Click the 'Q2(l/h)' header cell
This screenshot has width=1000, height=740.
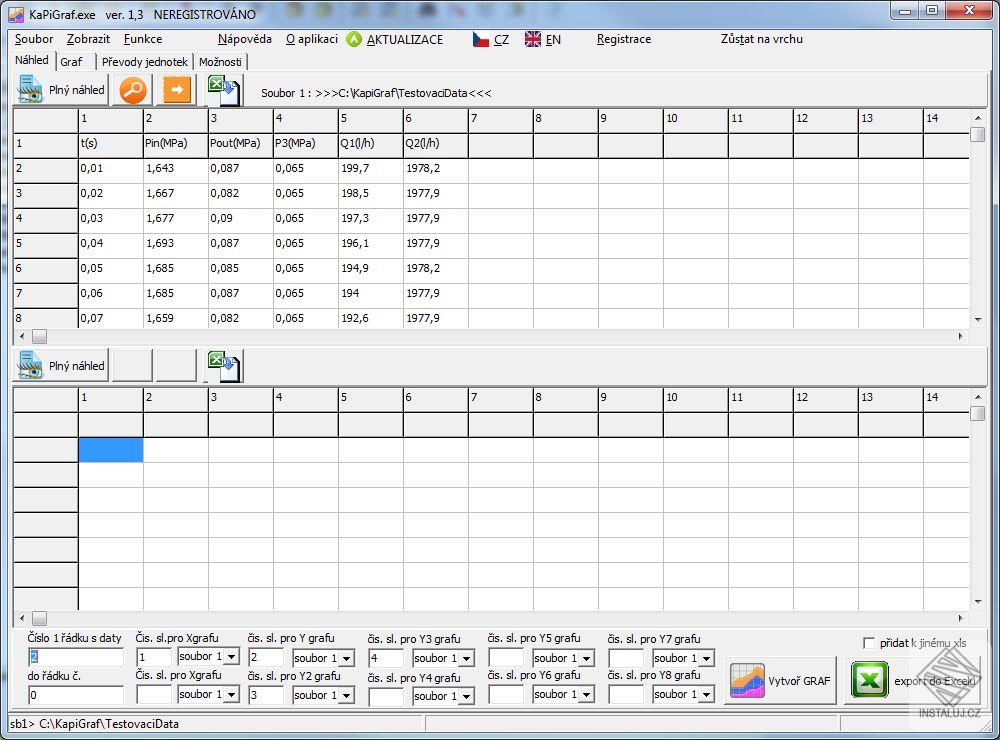(436, 144)
